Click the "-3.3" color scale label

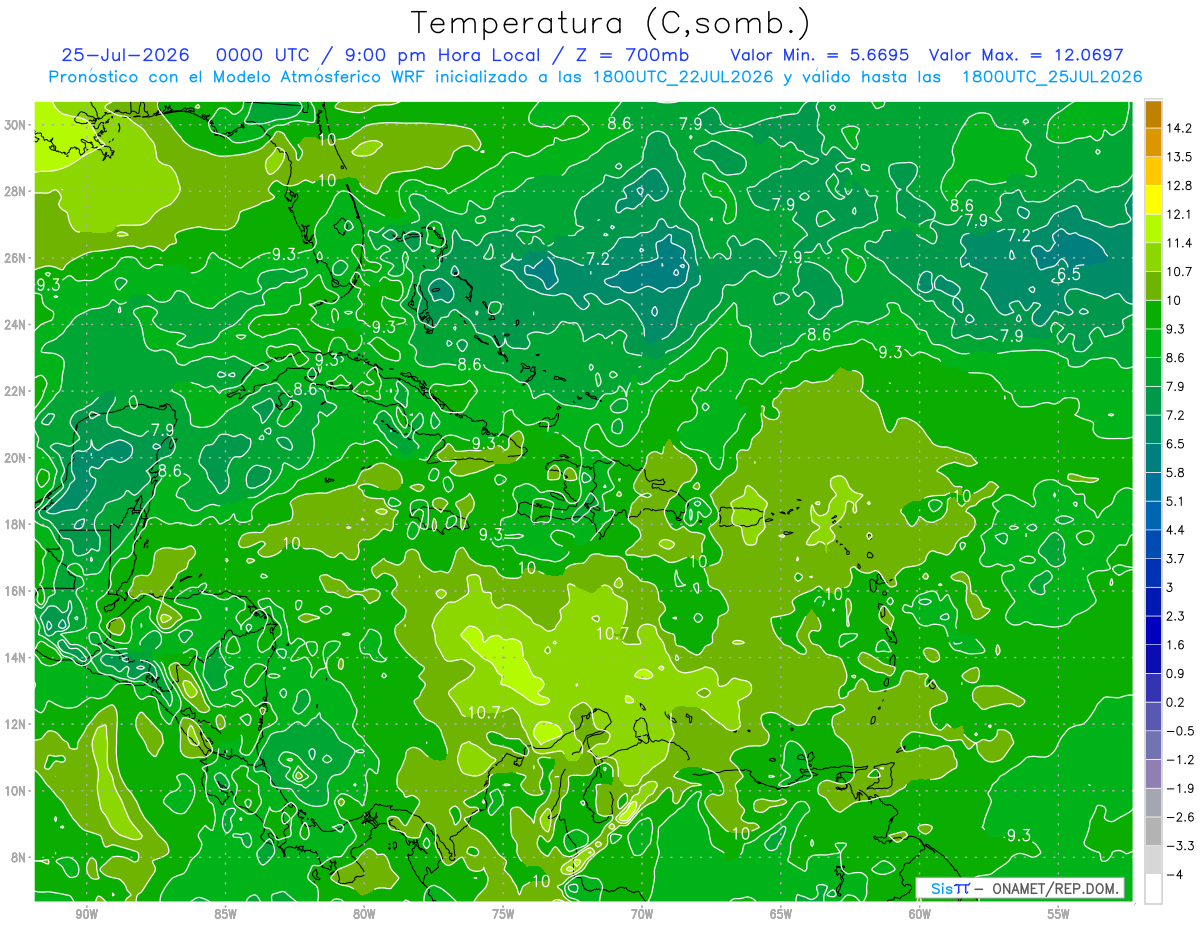[x=1179, y=846]
